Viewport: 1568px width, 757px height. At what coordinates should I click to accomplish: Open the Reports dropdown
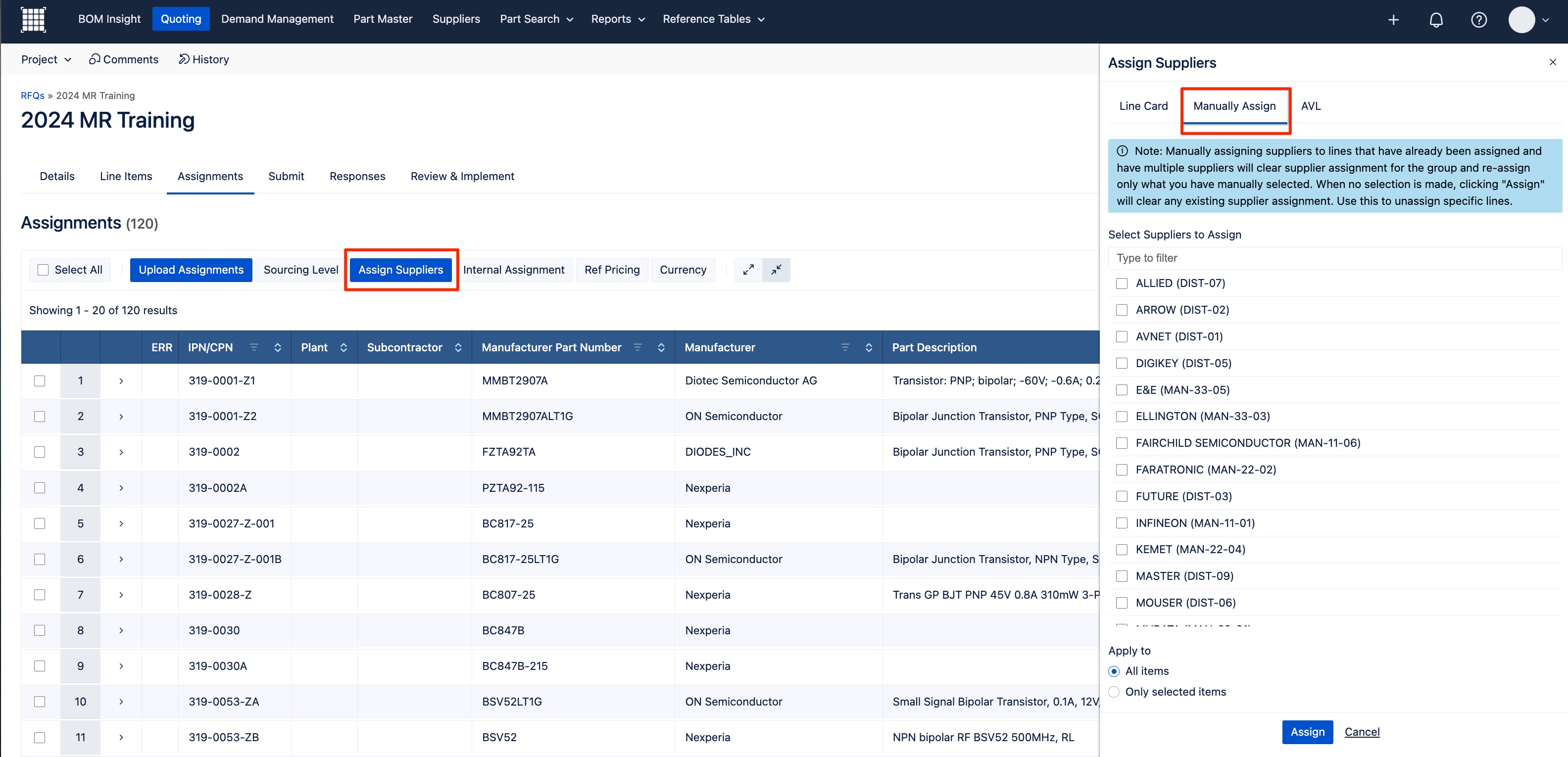[618, 19]
